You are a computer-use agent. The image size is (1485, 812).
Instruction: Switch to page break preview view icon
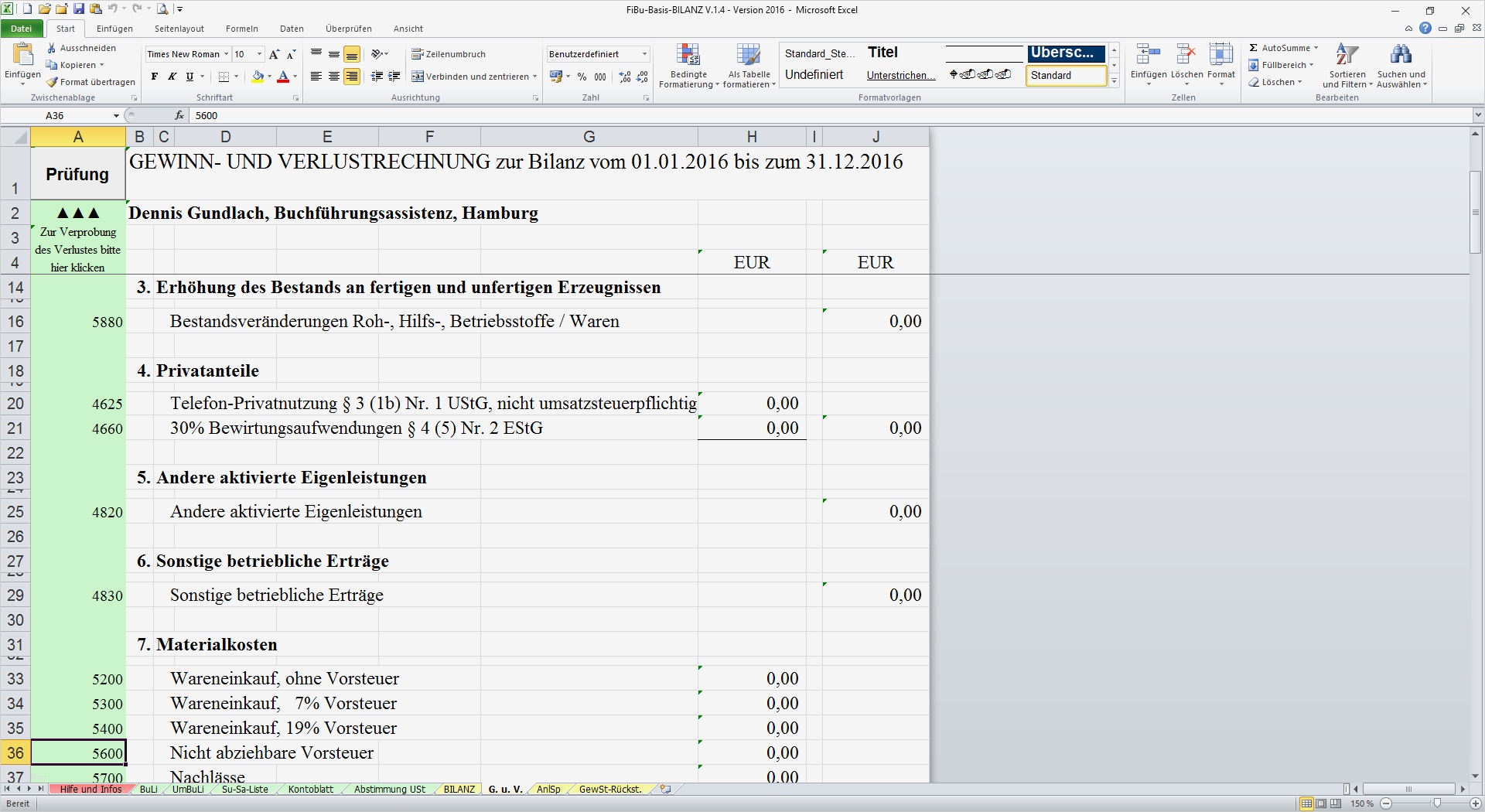click(1336, 803)
